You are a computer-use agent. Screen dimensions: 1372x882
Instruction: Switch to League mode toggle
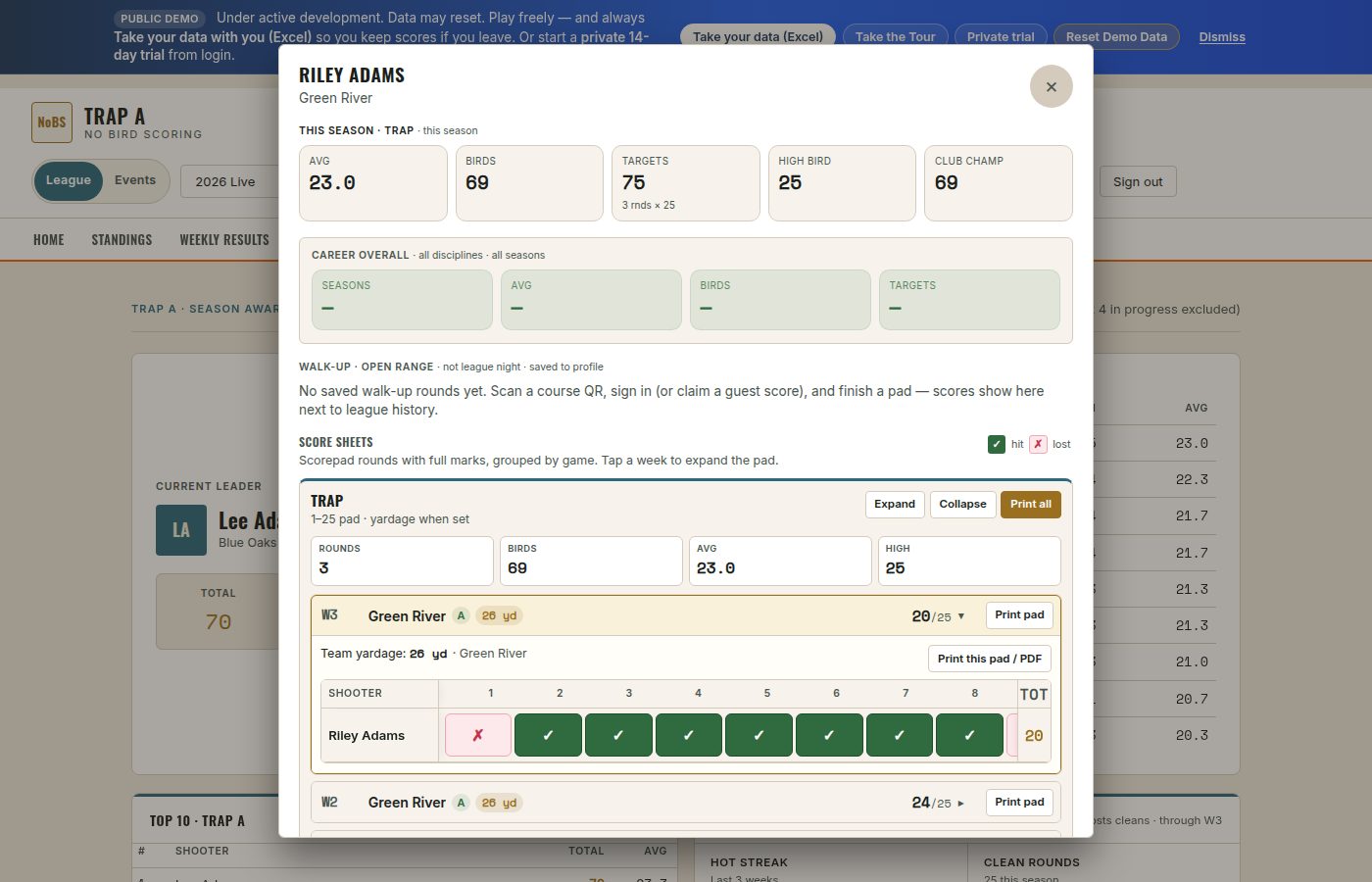69,180
